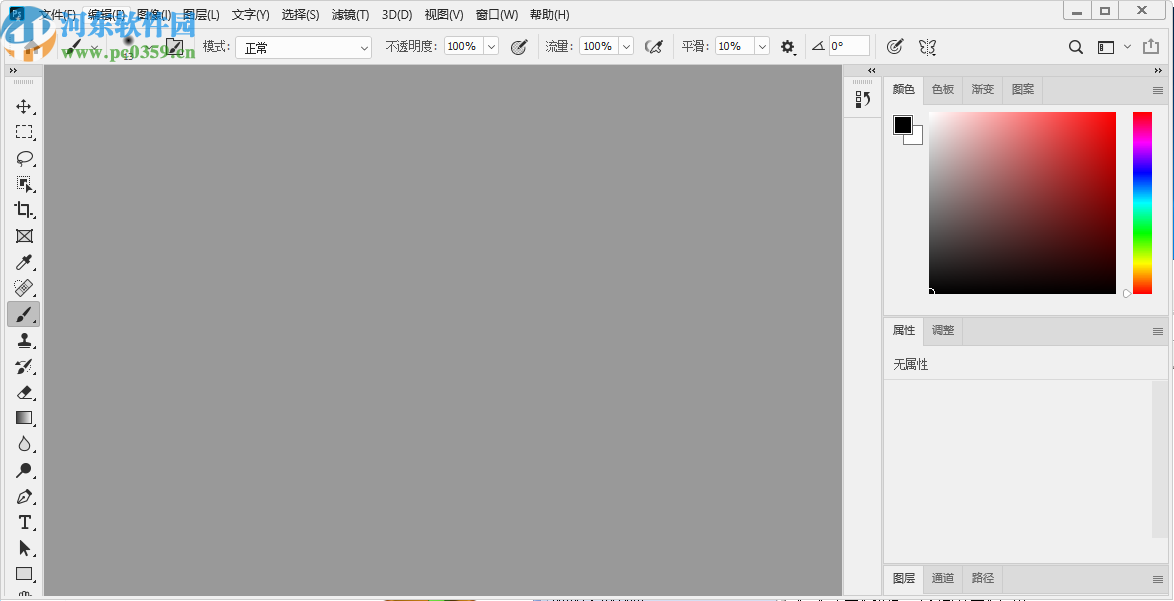
Task: Select the Horizontal Type tool
Action: click(x=24, y=522)
